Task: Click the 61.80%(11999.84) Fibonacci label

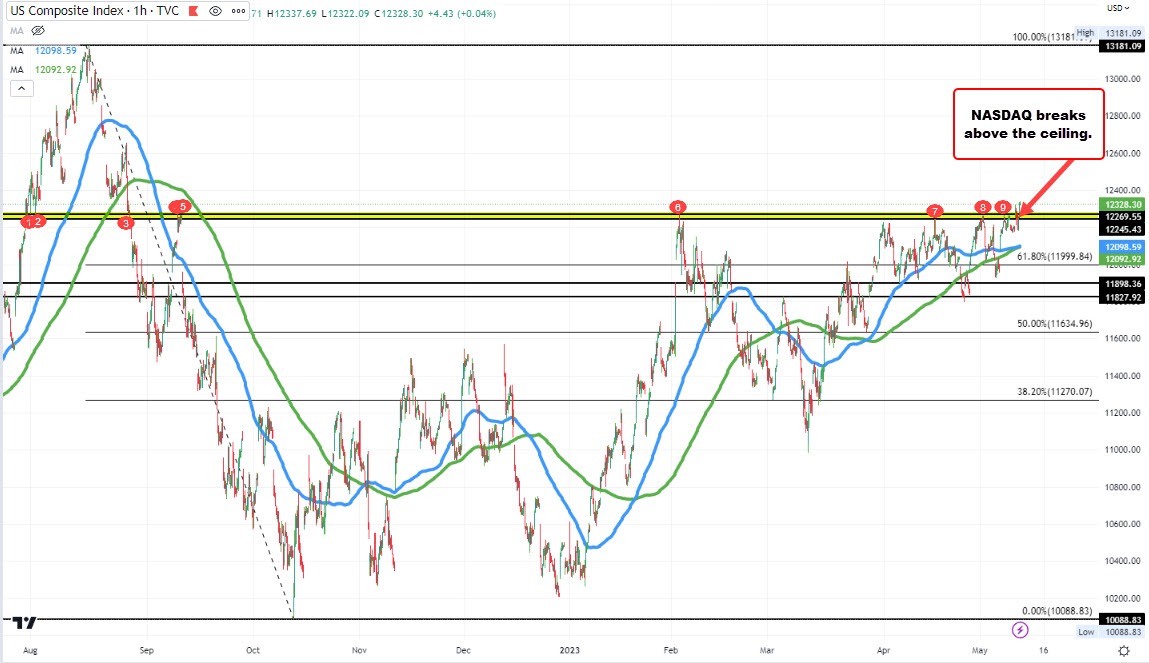Action: pos(1054,256)
